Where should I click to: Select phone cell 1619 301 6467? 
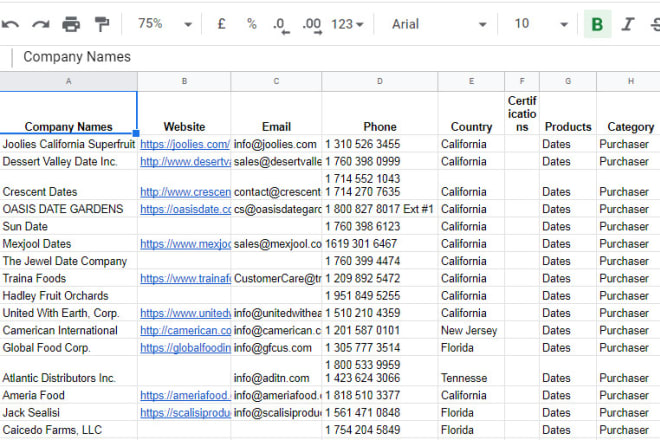380,243
